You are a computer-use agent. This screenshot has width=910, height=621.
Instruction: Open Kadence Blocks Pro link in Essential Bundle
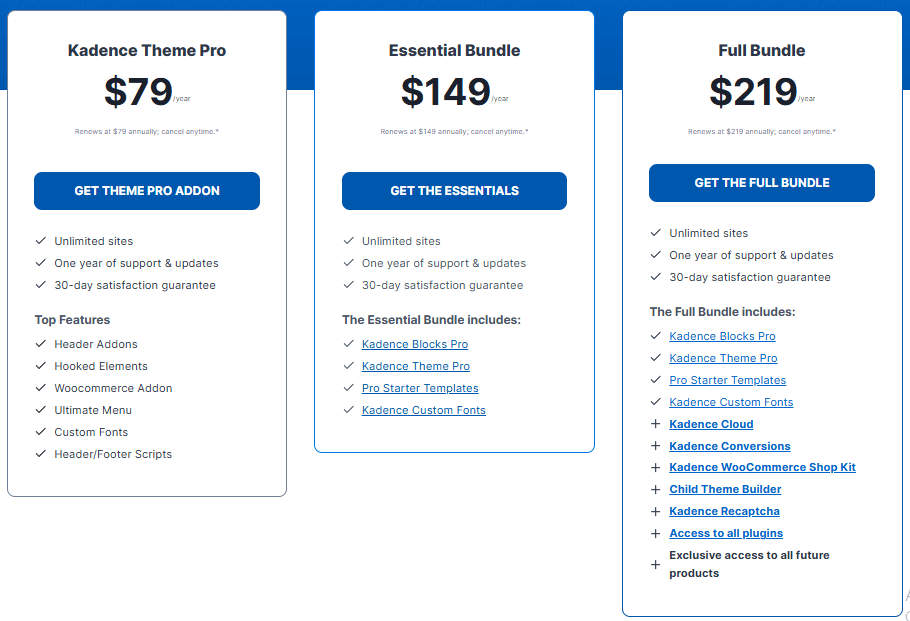415,344
